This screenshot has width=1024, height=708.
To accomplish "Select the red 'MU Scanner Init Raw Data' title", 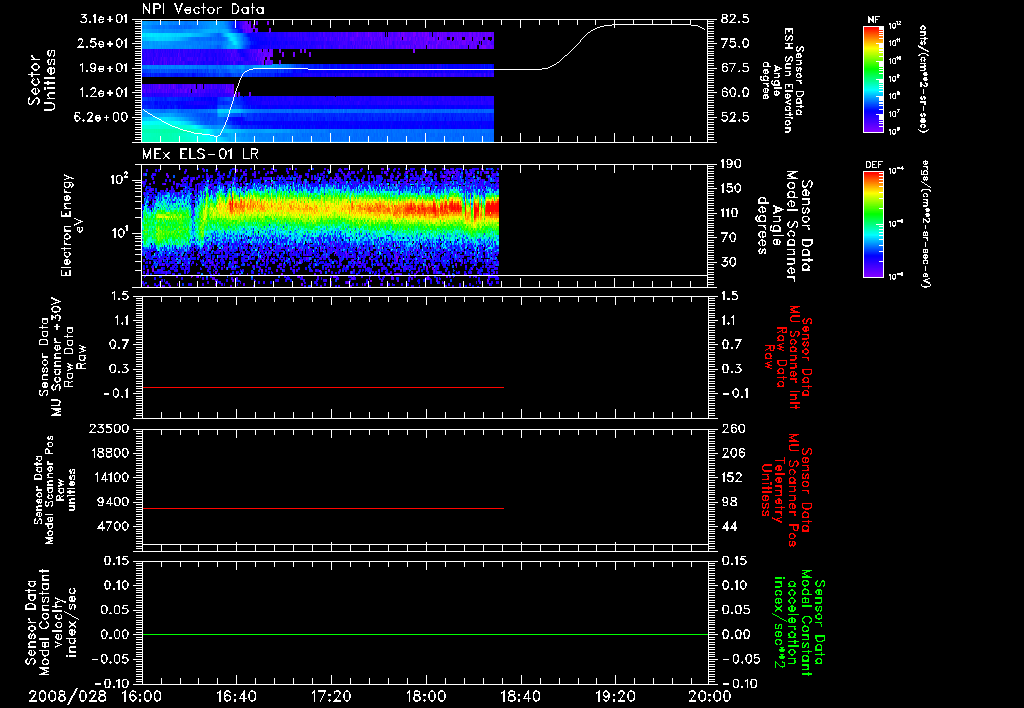I will pos(789,357).
